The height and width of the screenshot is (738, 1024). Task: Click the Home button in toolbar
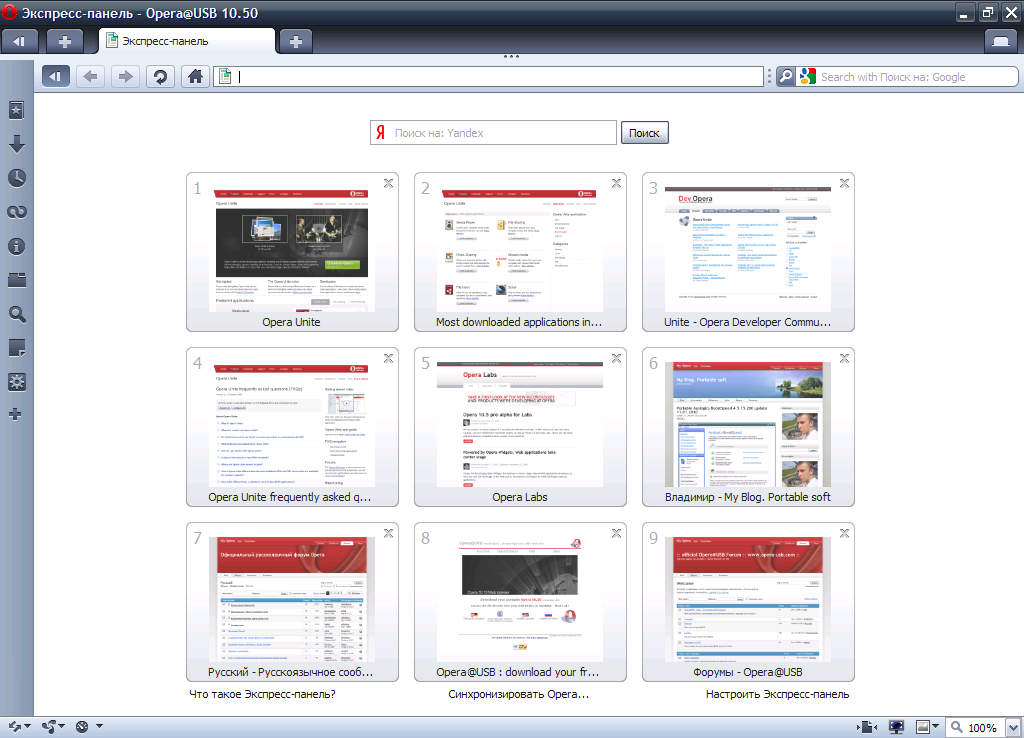tap(196, 76)
